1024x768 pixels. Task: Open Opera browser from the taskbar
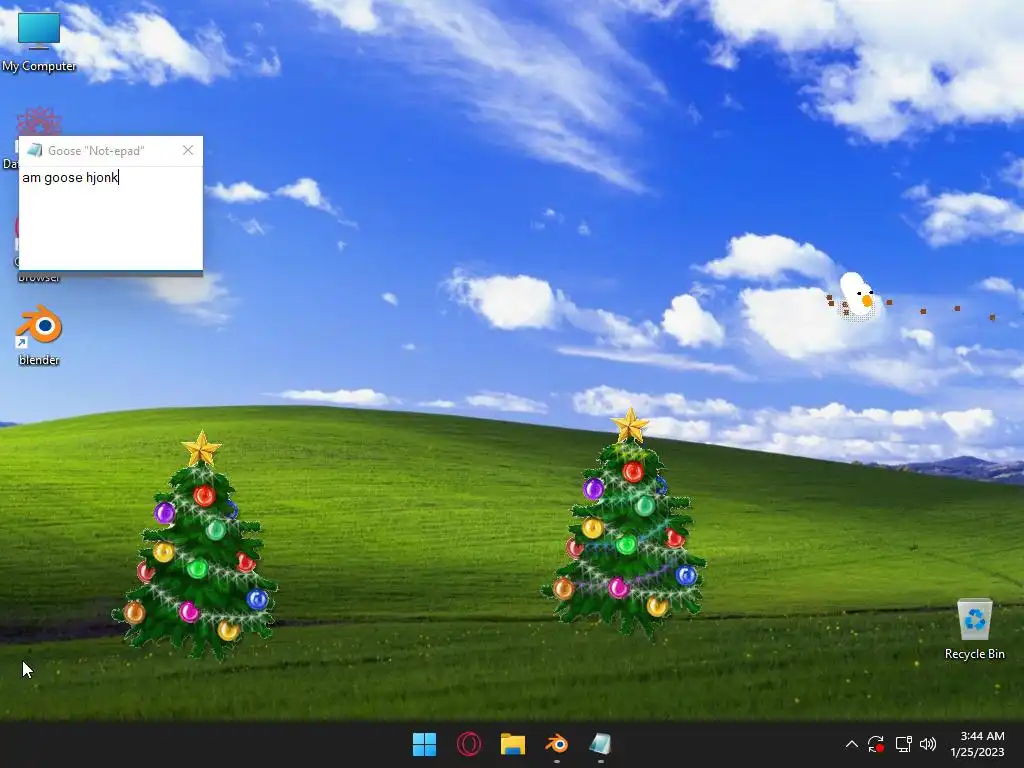(469, 744)
